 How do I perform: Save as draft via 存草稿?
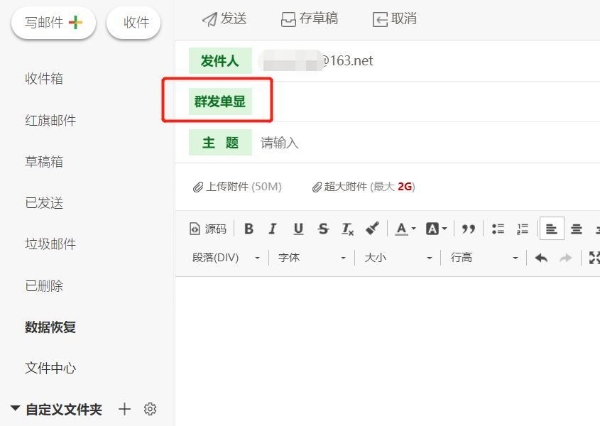(x=309, y=19)
